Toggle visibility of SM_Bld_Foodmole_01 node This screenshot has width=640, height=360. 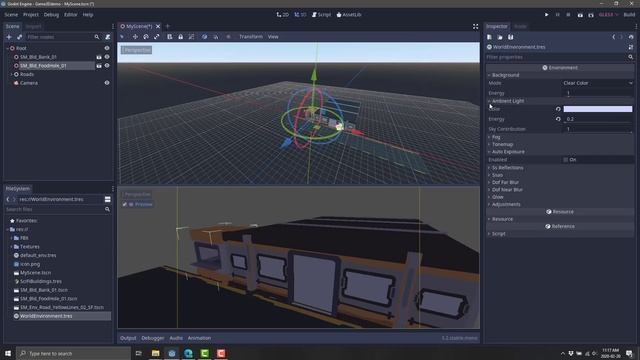(107, 66)
